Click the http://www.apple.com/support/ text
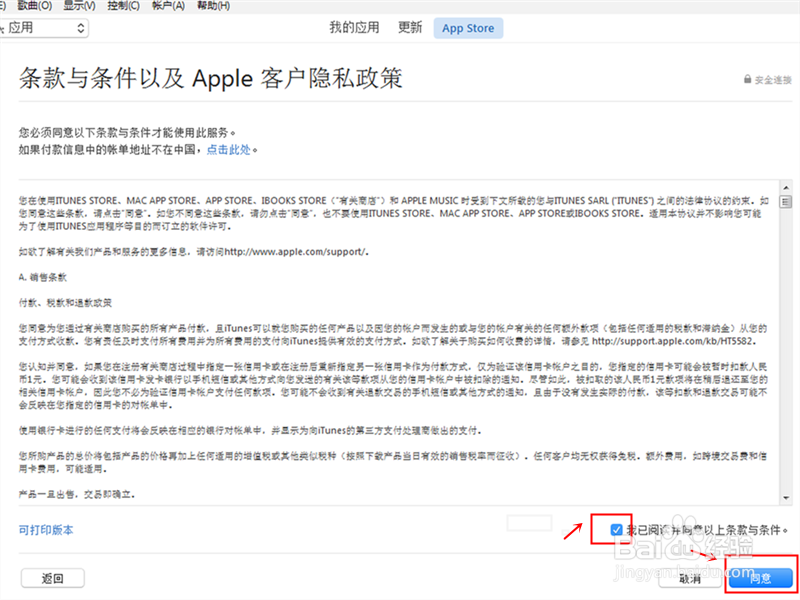The width and height of the screenshot is (800, 600). (x=295, y=252)
